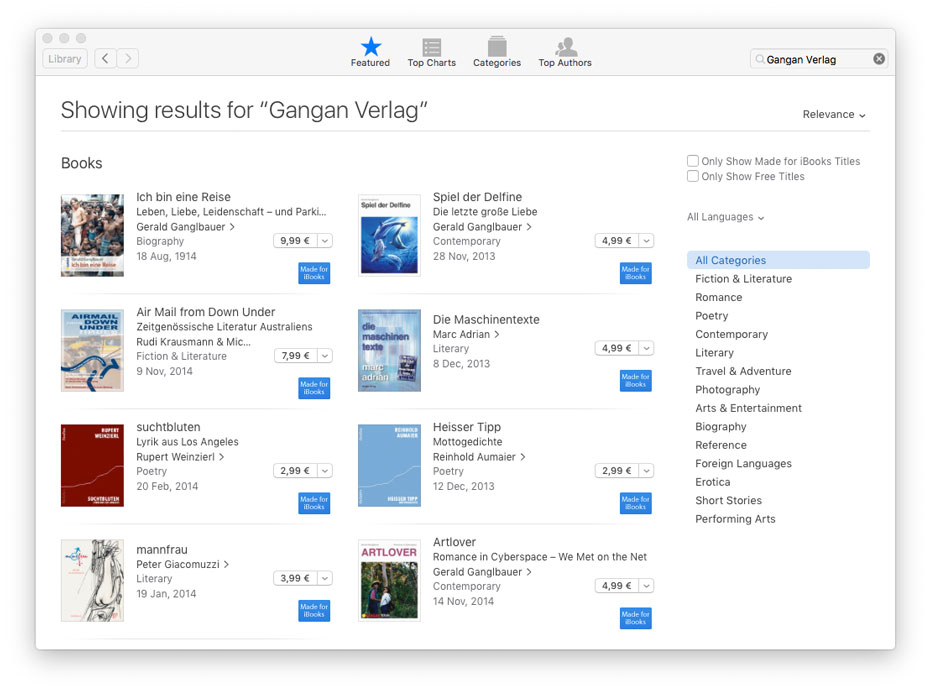Open the All Languages dropdown

[x=725, y=217]
